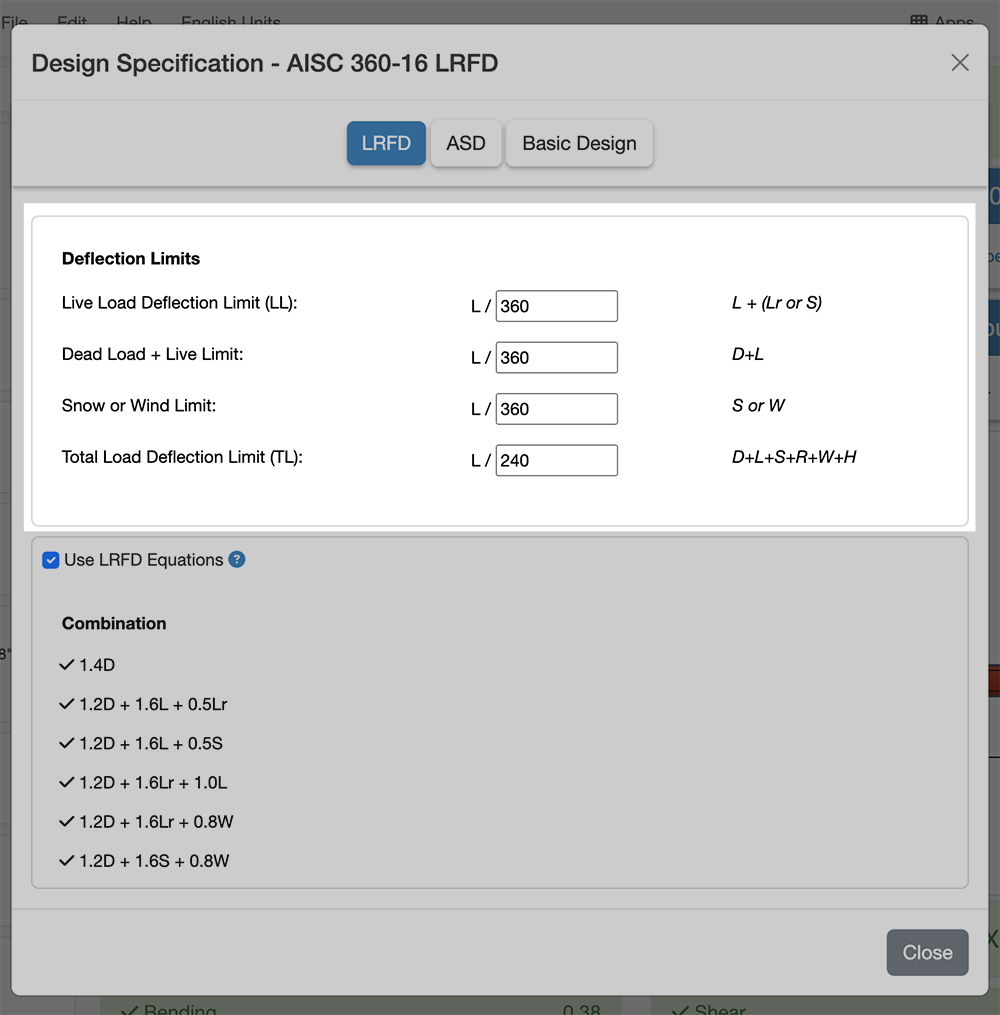
Task: Select the LRFD tab
Action: 386,143
